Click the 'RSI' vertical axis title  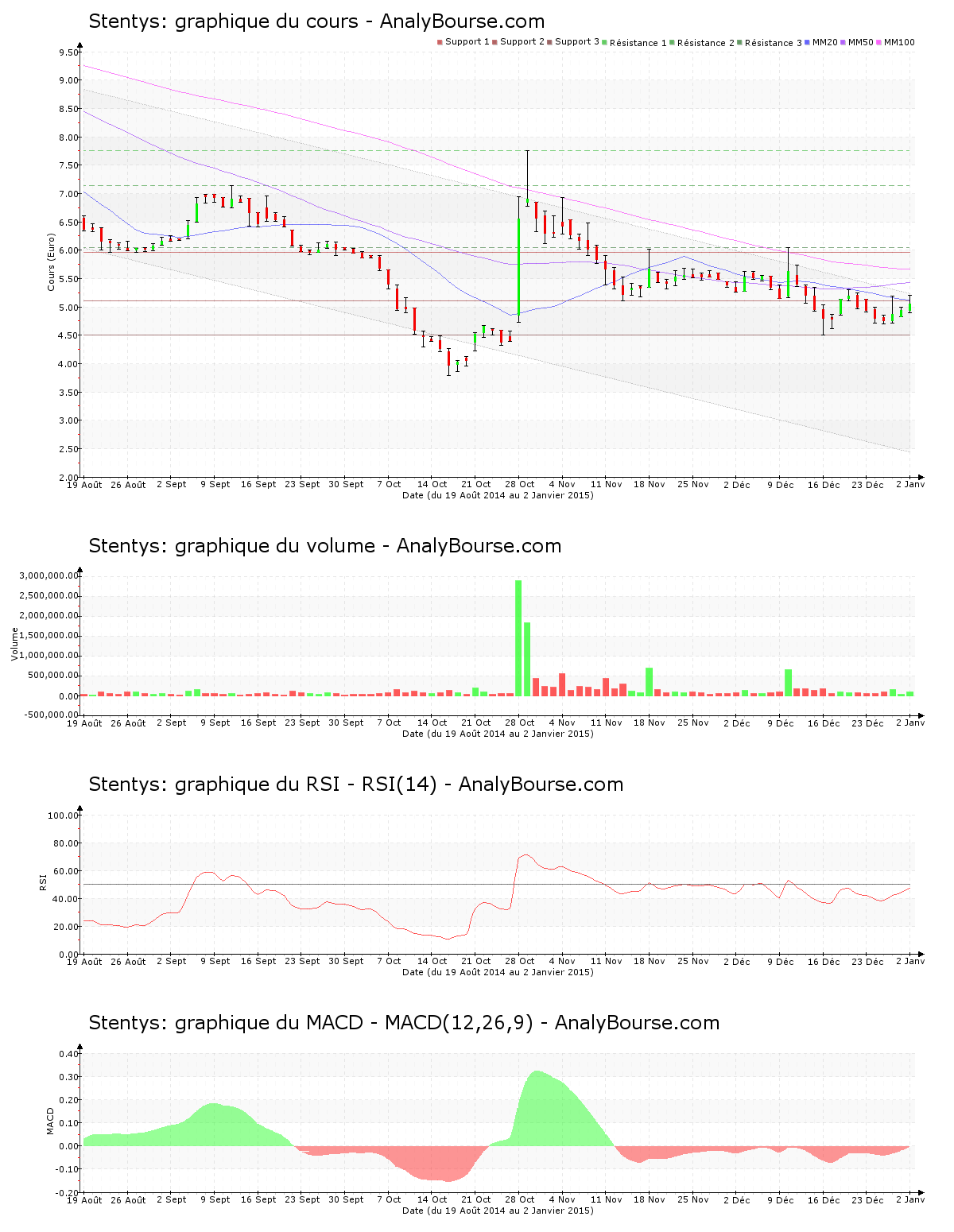(x=43, y=881)
